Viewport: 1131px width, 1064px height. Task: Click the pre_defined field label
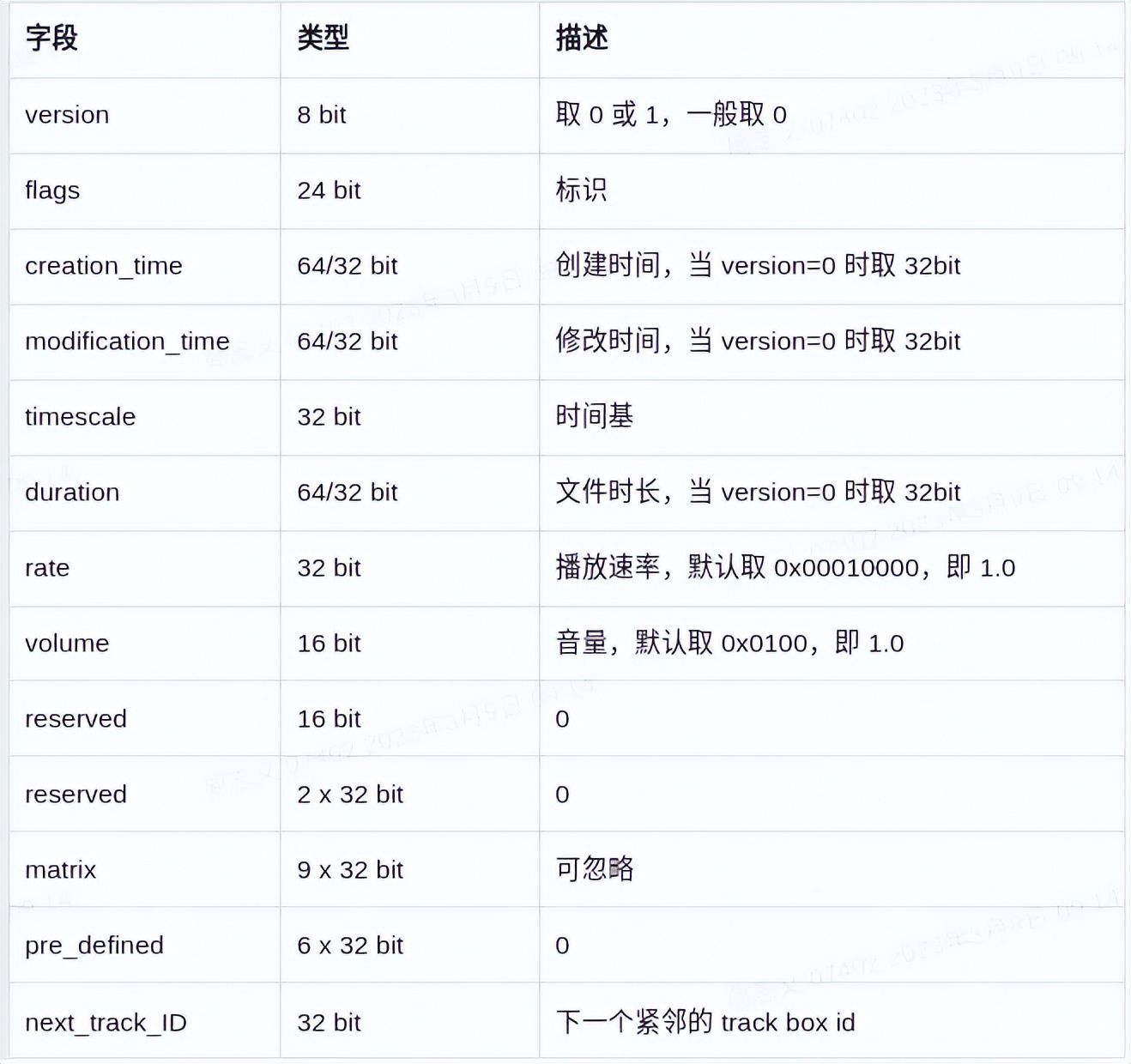pyautogui.click(x=94, y=946)
